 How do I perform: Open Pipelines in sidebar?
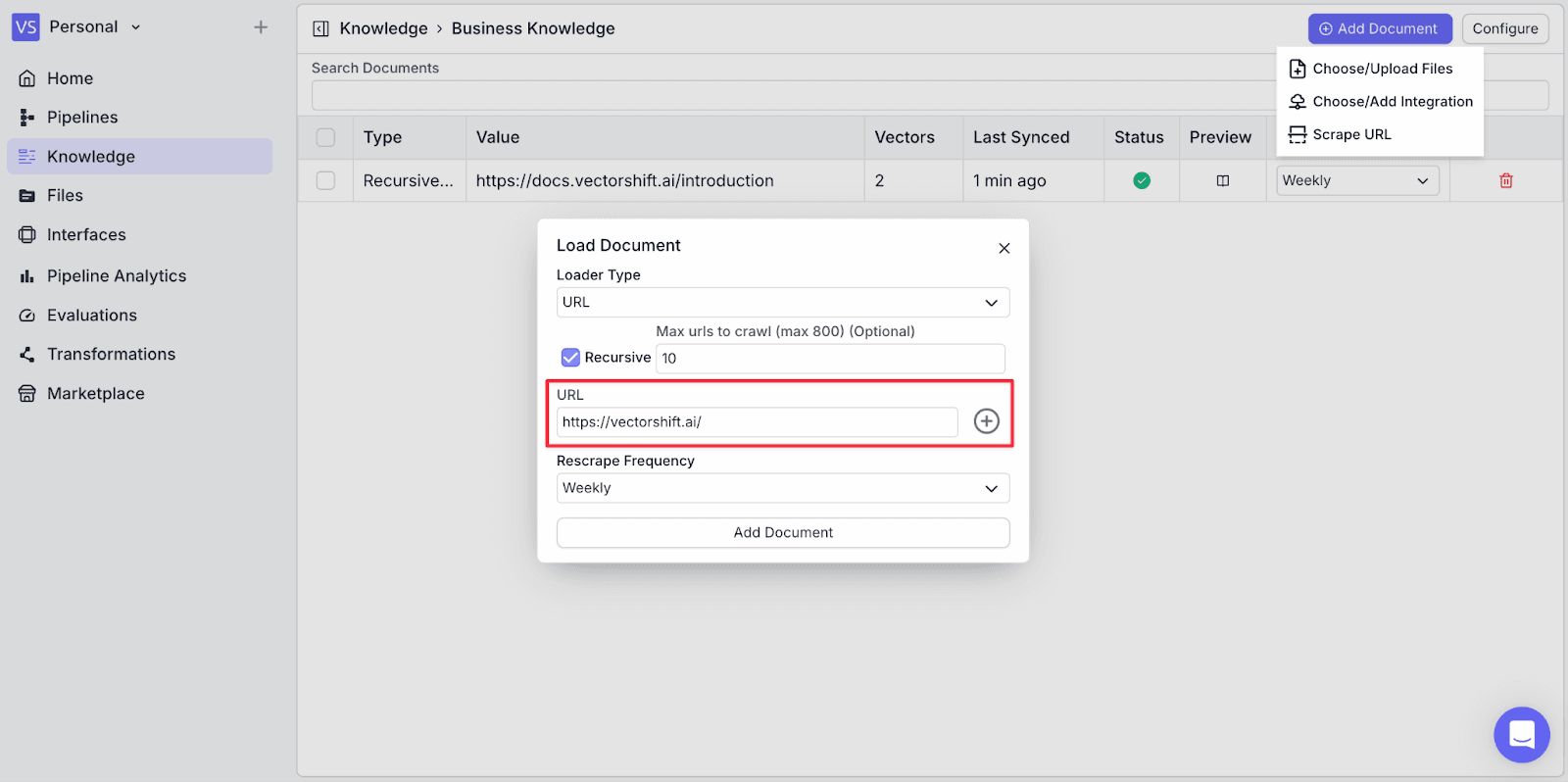click(x=139, y=118)
